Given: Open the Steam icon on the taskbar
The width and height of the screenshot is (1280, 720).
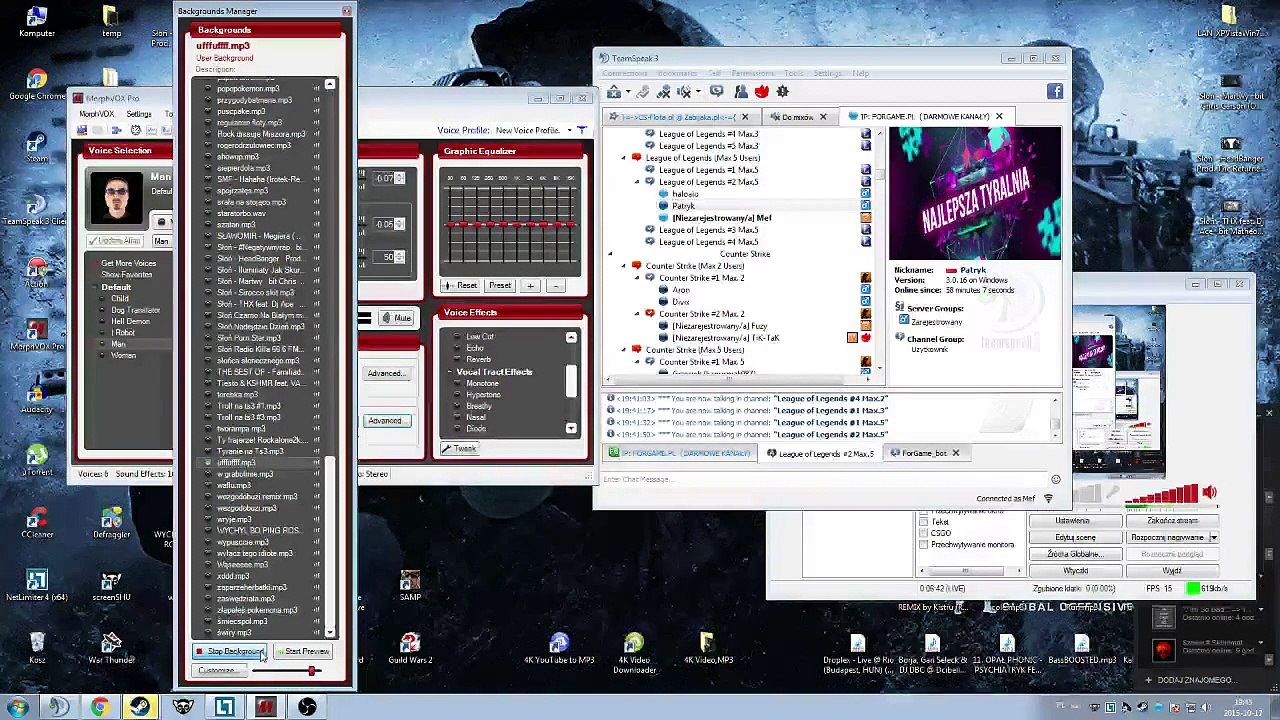Looking at the screenshot, I should (140, 708).
